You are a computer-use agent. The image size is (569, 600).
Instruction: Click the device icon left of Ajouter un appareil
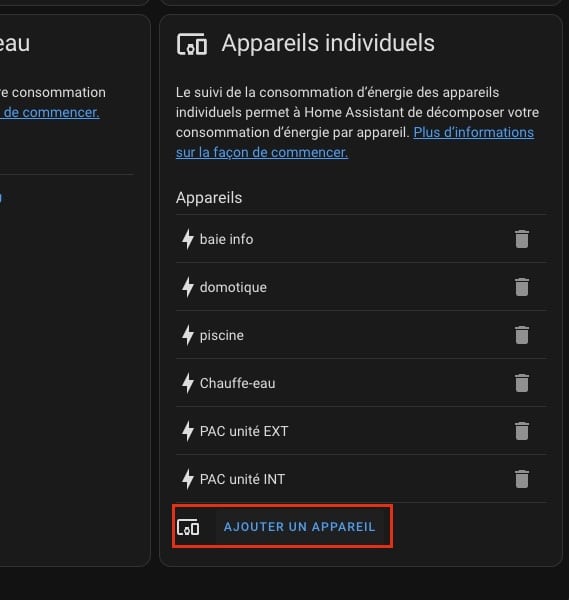188,527
